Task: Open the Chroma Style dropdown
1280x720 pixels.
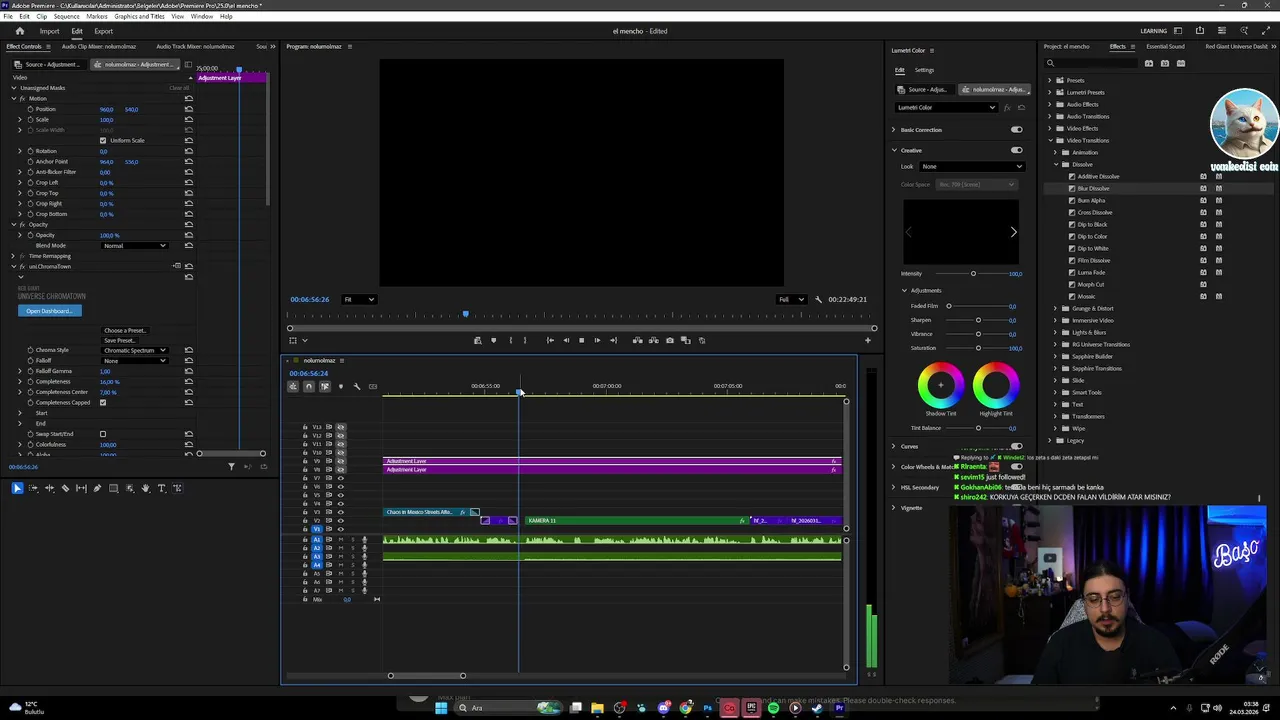Action: pos(134,350)
